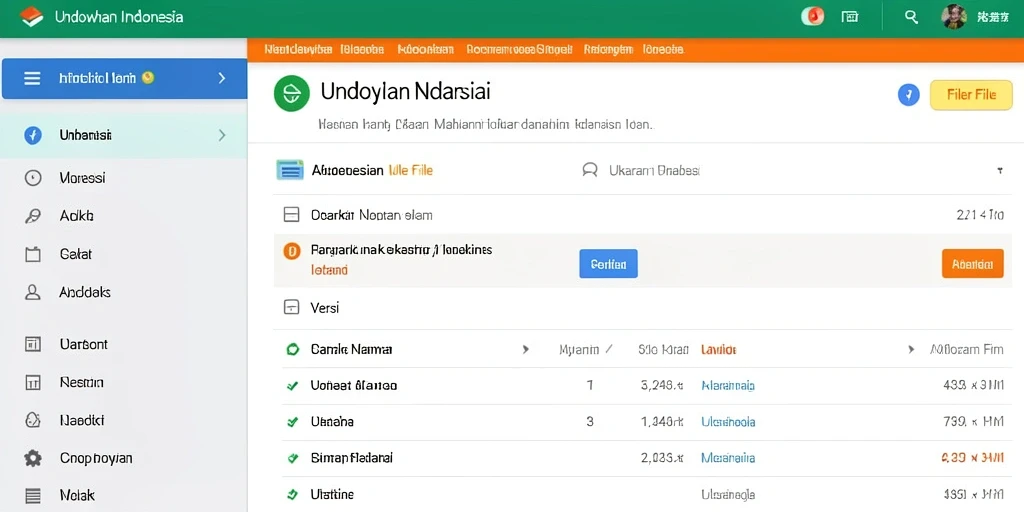The height and width of the screenshot is (512, 1024).
Task: Click the Sto Kran column header
Action: [x=663, y=349]
